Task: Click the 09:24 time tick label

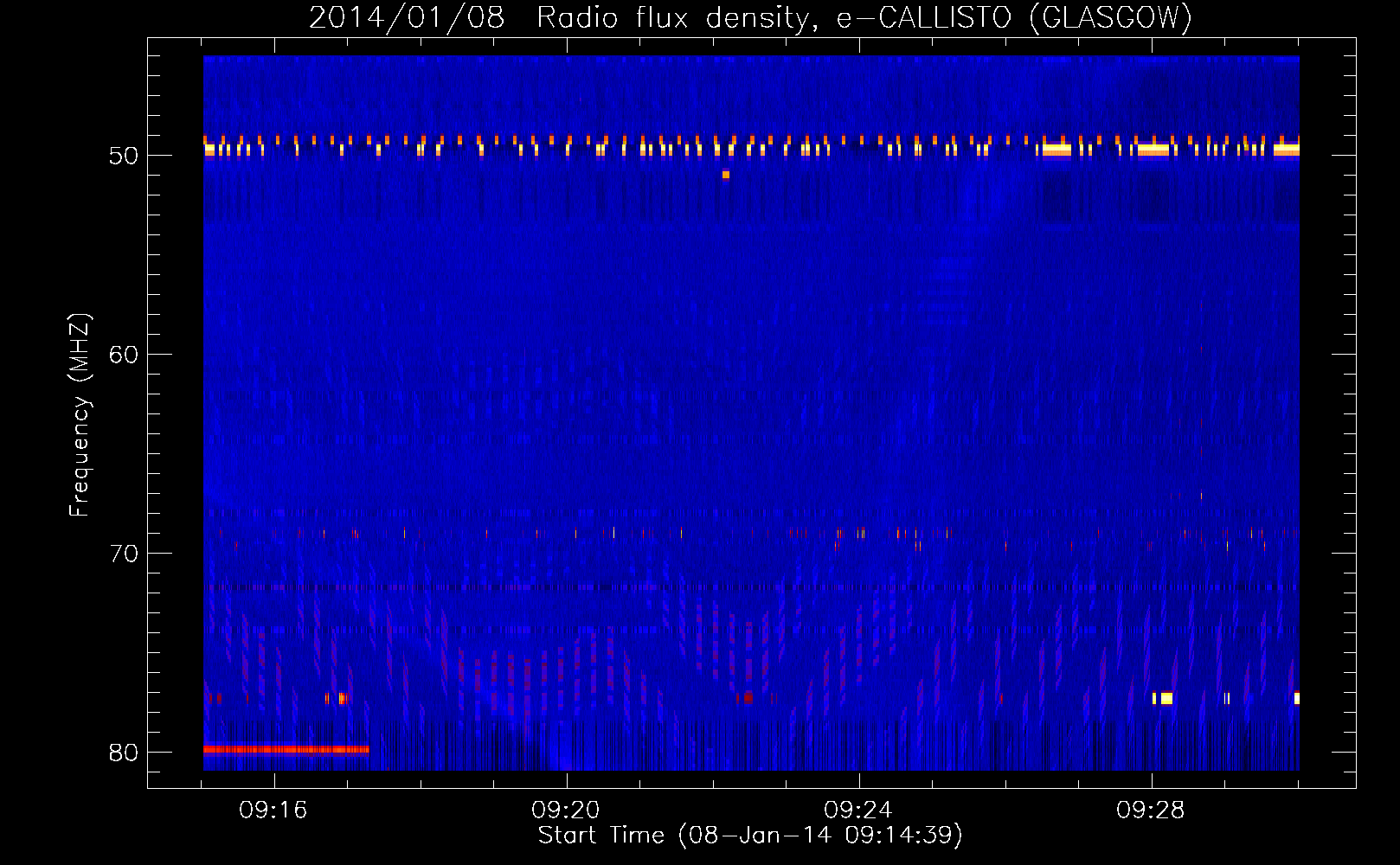Action: tap(858, 811)
